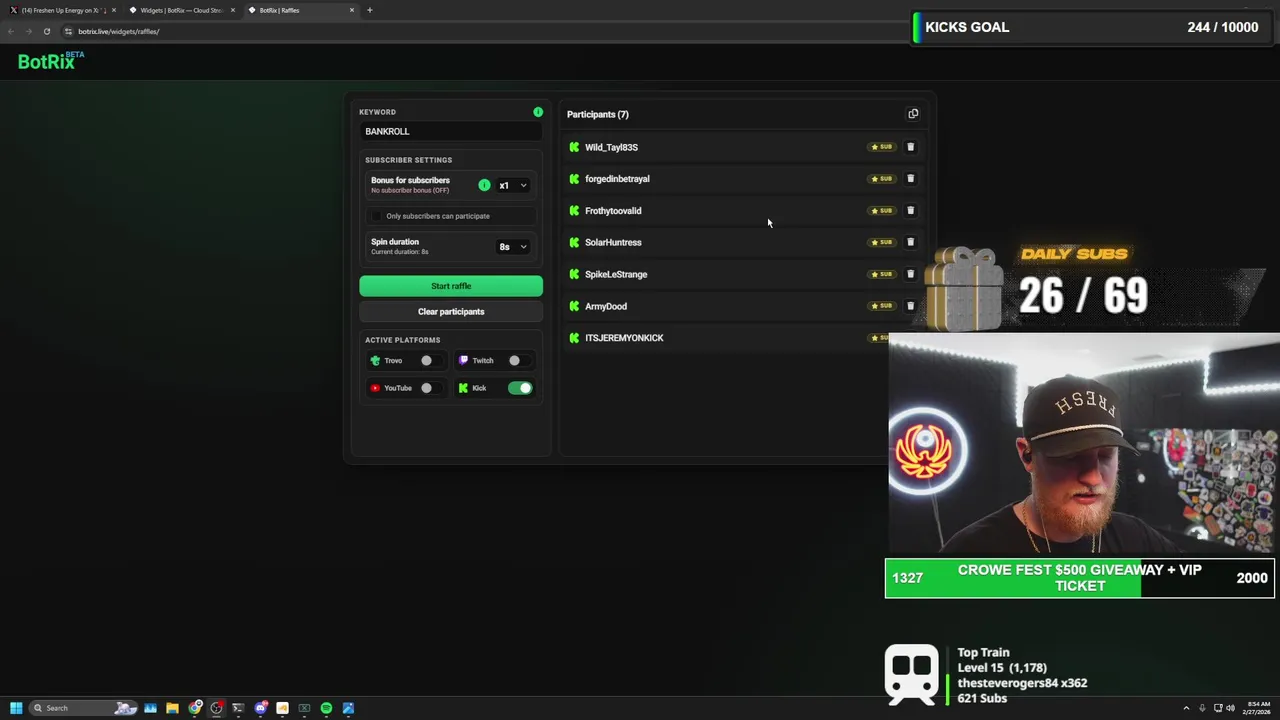Click the system tray clock
The width and height of the screenshot is (1280, 720).
[1258, 708]
